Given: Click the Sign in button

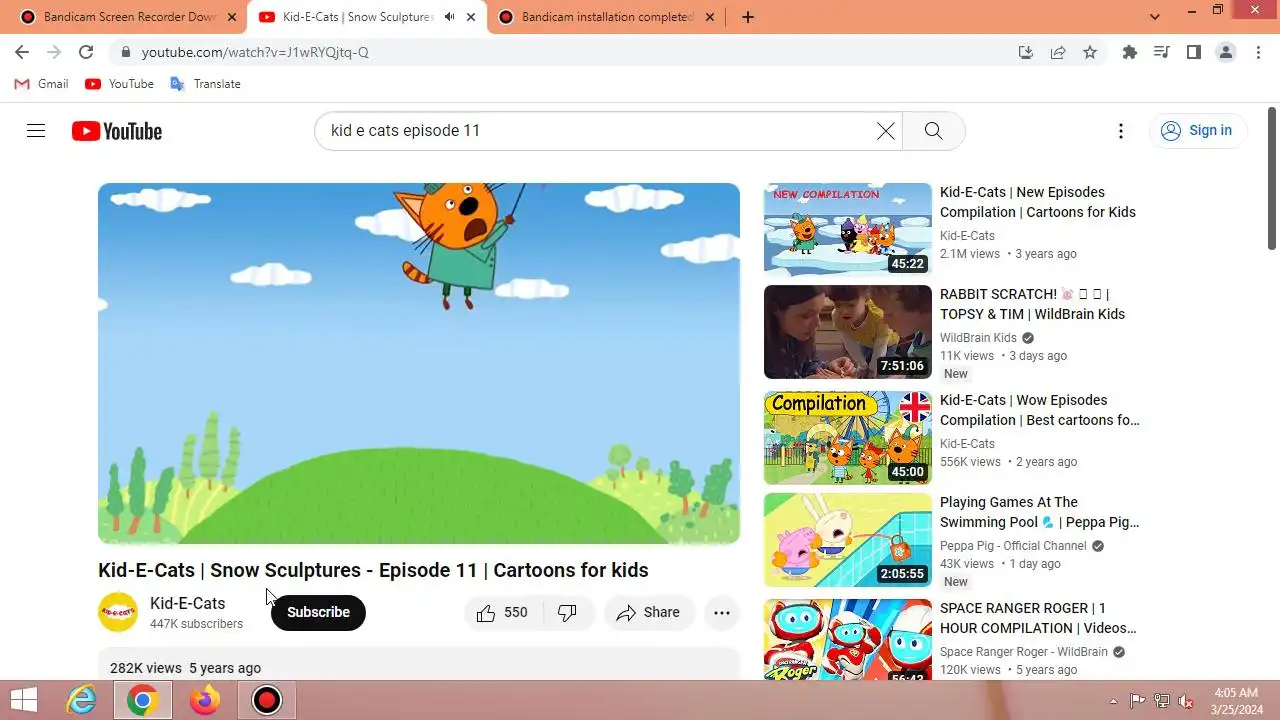Looking at the screenshot, I should [1198, 131].
